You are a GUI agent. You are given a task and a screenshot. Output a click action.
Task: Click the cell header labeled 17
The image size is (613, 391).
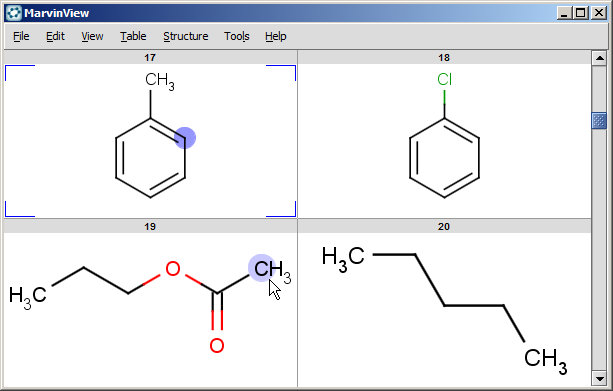pyautogui.click(x=150, y=57)
